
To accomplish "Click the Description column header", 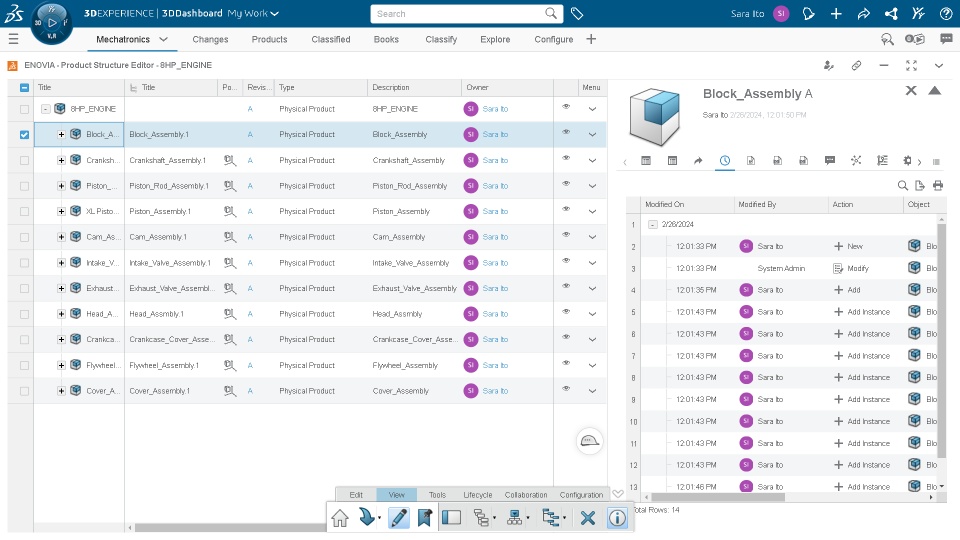I will (x=390, y=88).
